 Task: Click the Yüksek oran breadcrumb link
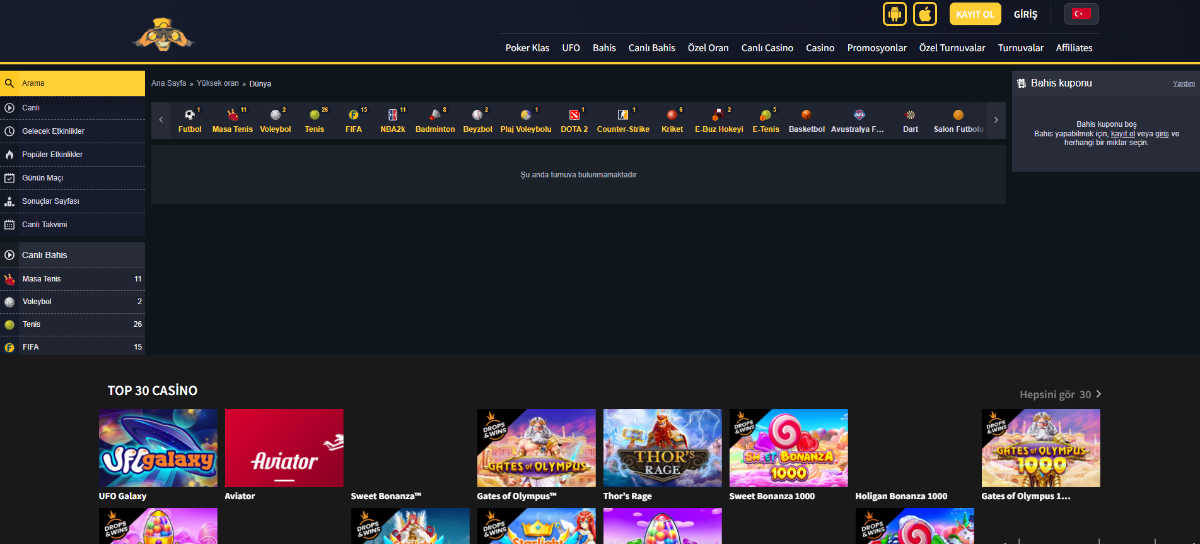(218, 84)
